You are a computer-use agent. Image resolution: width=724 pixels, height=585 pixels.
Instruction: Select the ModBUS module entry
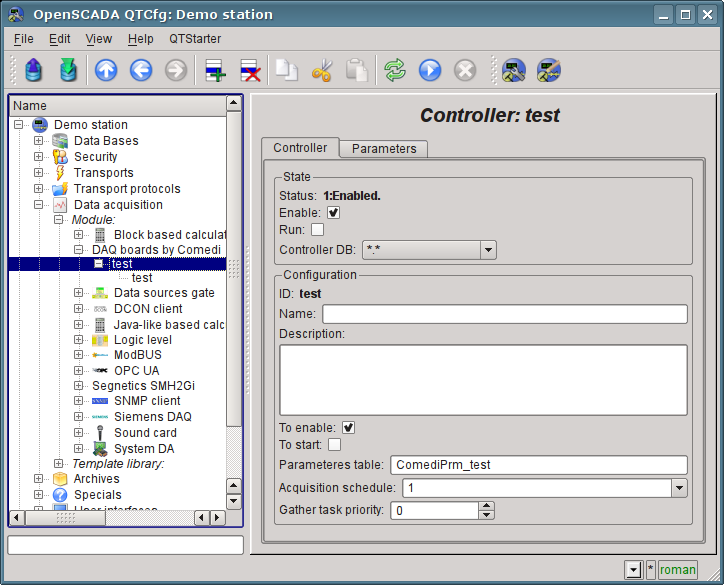coord(138,355)
